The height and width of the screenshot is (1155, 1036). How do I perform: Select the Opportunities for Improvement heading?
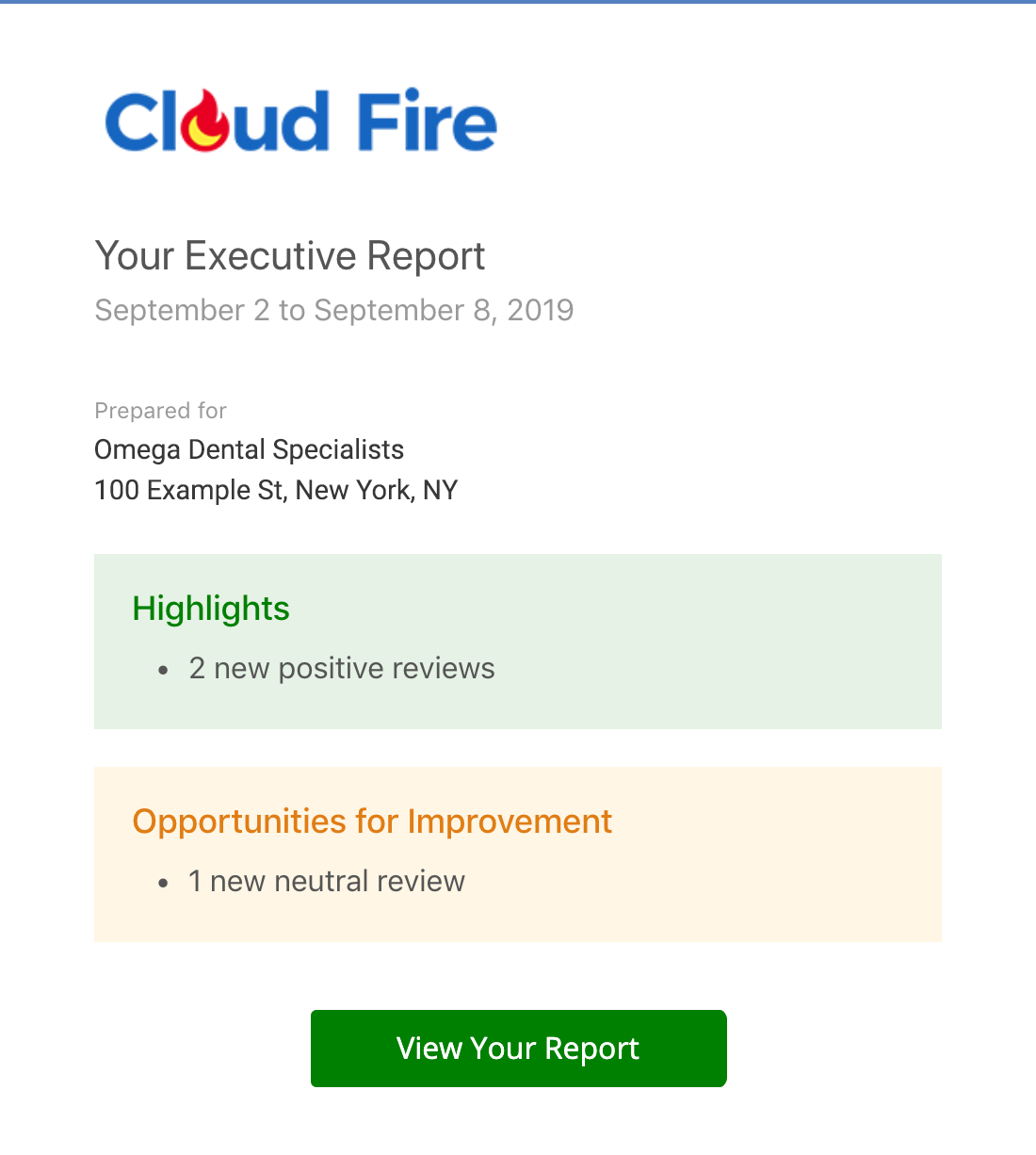[x=372, y=822]
